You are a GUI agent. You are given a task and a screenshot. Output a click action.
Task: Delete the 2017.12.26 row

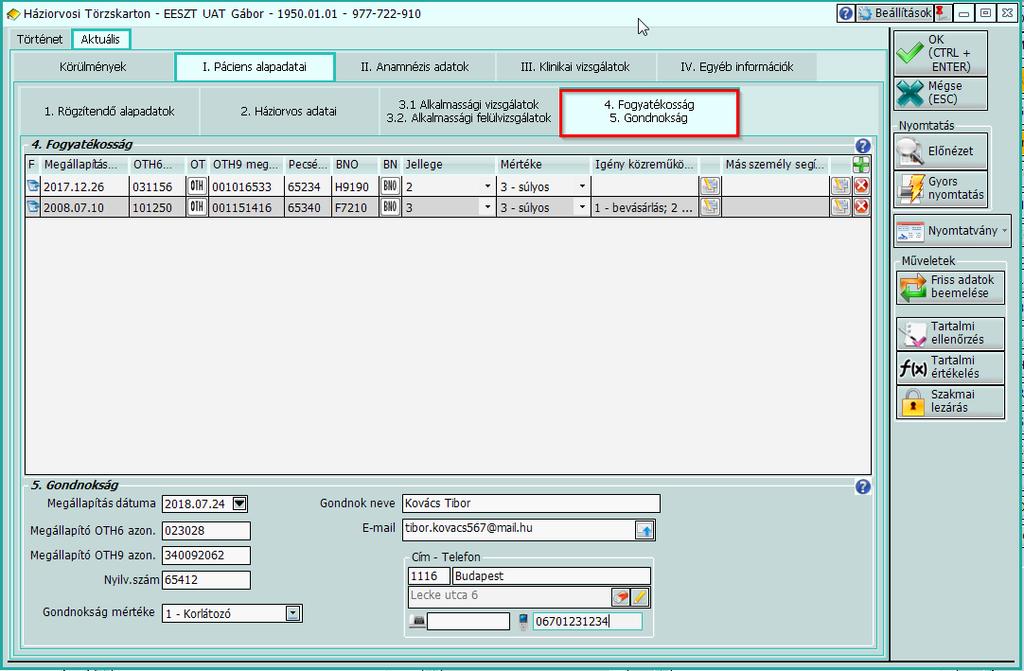(x=861, y=186)
